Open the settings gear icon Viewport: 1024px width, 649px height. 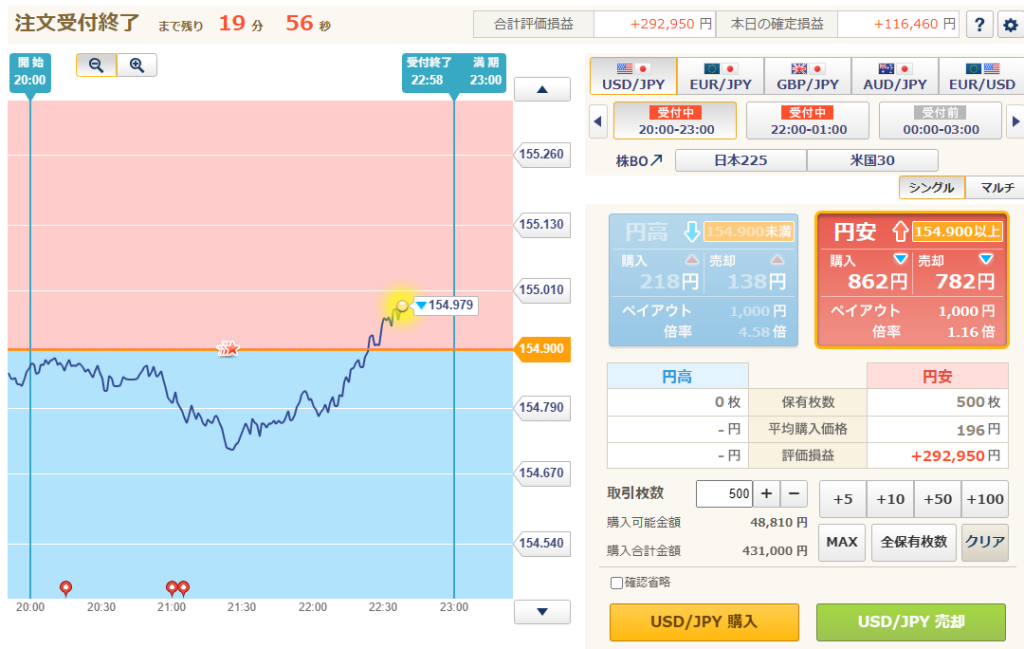1008,24
